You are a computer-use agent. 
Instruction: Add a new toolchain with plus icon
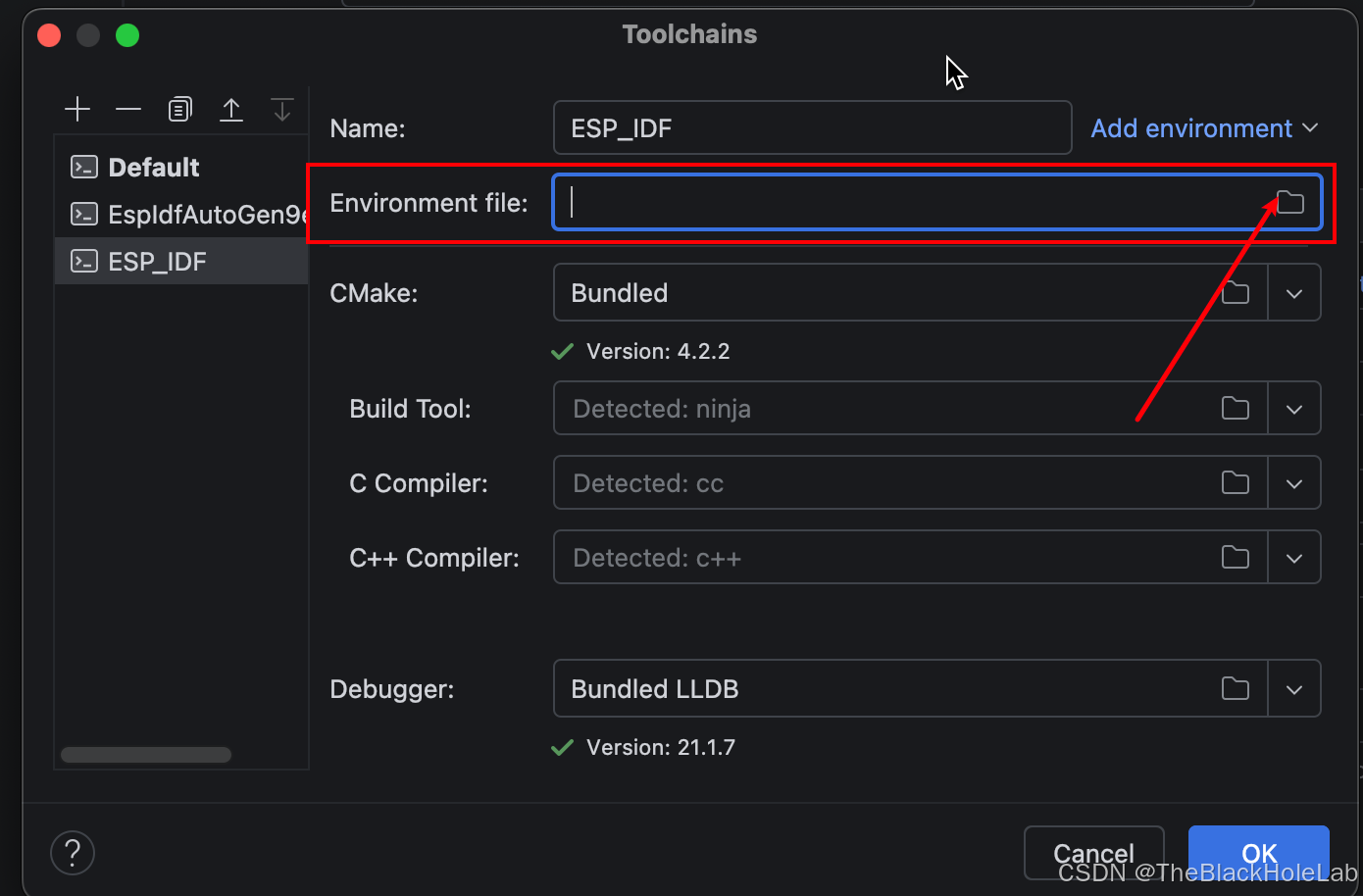click(77, 109)
